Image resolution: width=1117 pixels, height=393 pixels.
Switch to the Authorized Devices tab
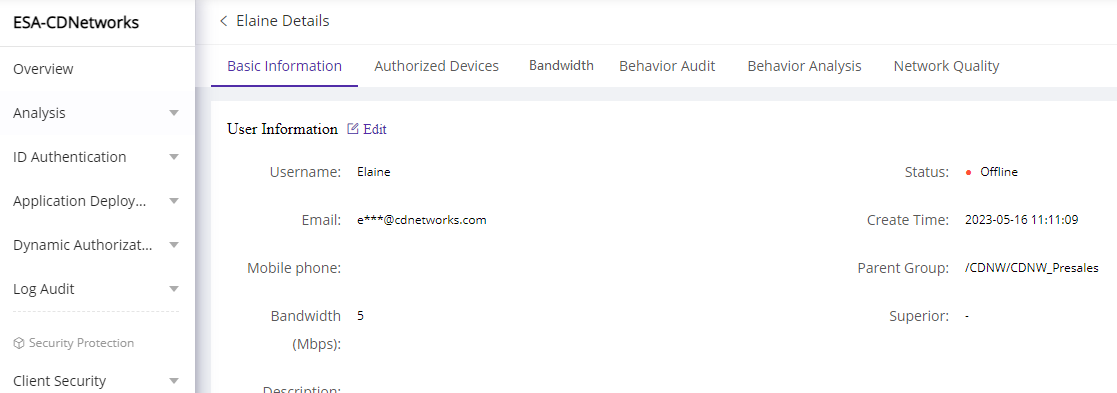[x=437, y=66]
